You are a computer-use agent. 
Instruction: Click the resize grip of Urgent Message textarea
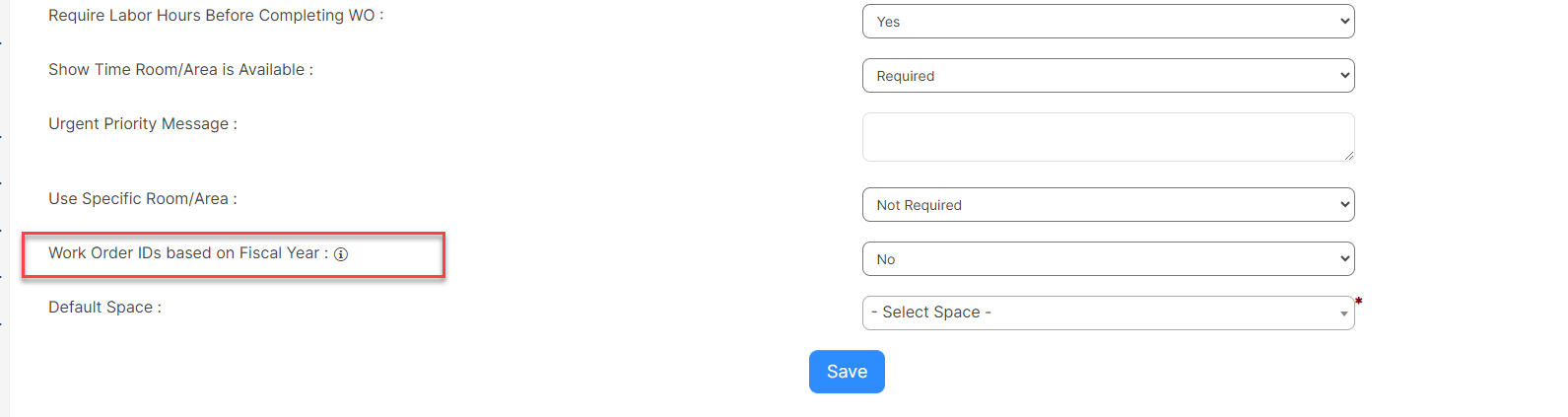point(1348,155)
